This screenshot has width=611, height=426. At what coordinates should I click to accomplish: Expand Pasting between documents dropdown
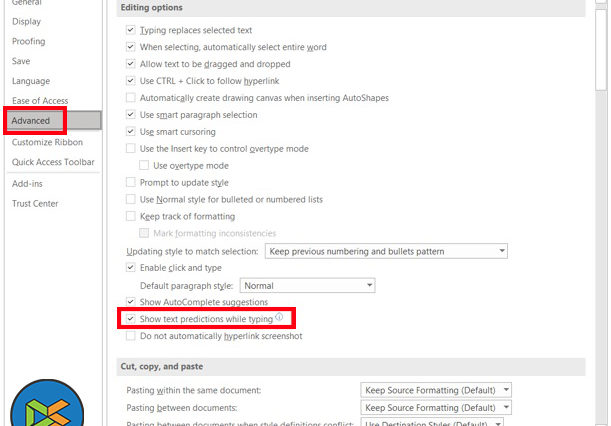[437, 408]
